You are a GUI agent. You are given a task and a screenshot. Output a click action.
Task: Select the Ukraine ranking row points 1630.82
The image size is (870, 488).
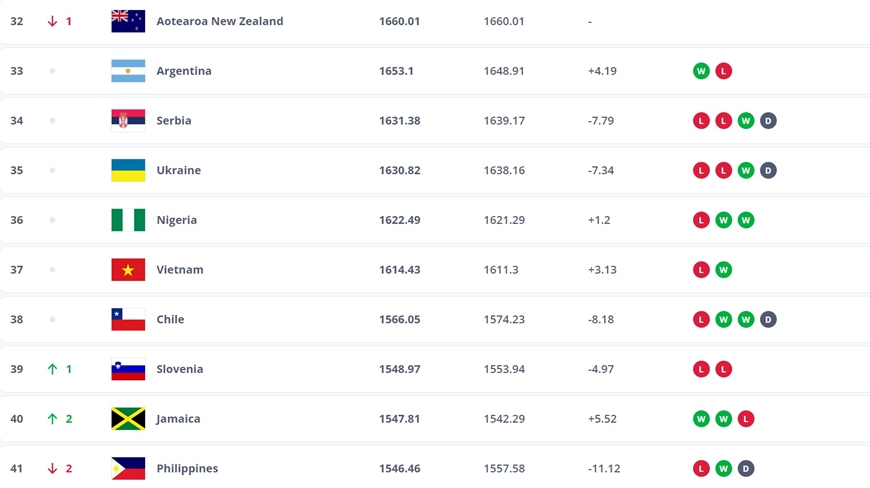click(399, 170)
